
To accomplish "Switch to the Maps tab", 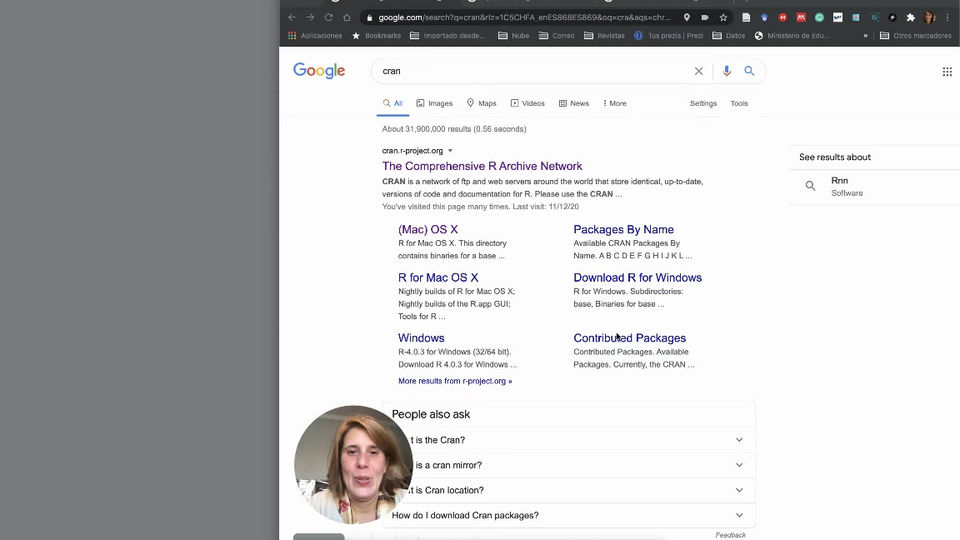I will pyautogui.click(x=481, y=103).
